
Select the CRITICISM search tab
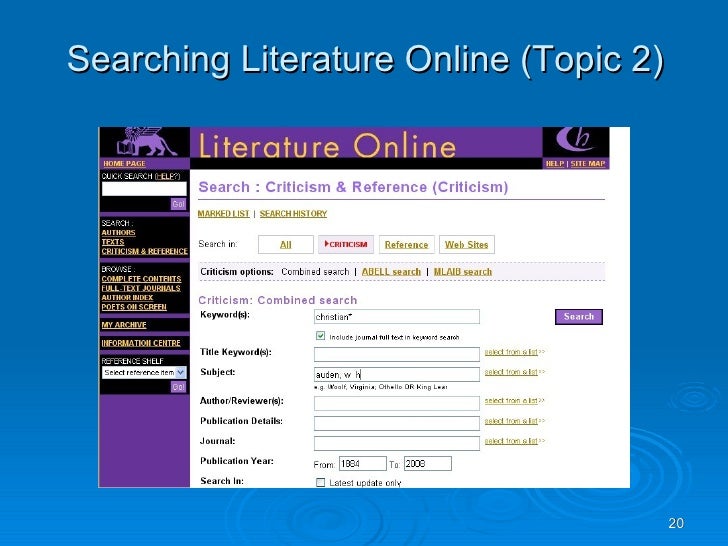[x=346, y=244]
